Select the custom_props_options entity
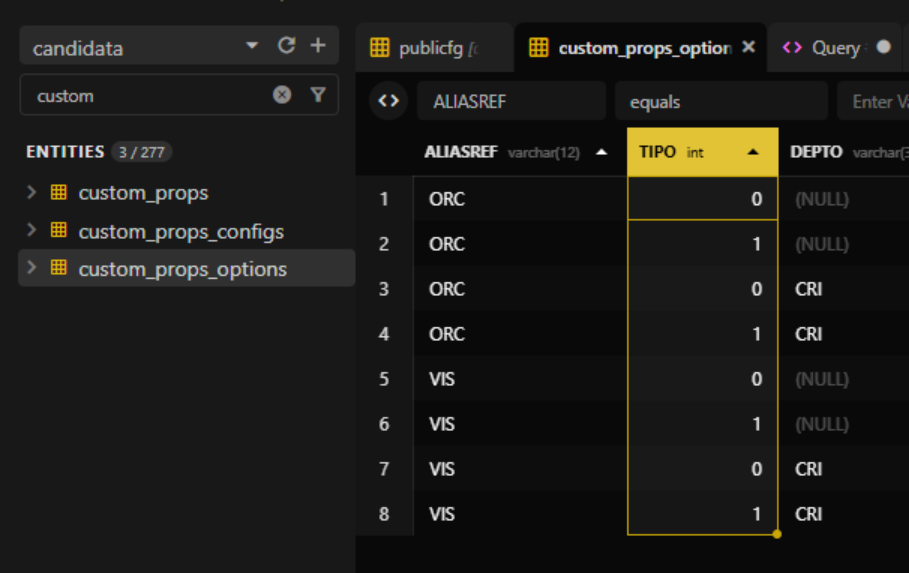Image resolution: width=909 pixels, height=573 pixels. click(x=182, y=269)
